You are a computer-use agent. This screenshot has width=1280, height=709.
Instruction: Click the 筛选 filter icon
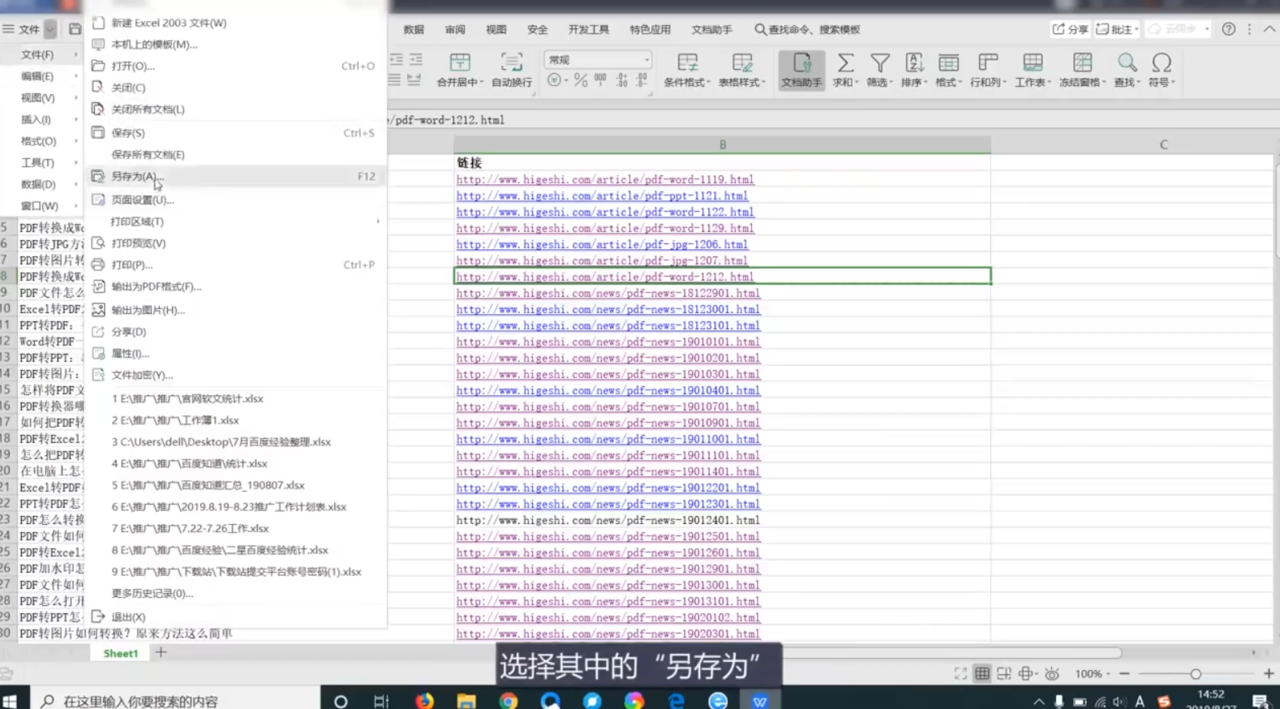coord(880,63)
